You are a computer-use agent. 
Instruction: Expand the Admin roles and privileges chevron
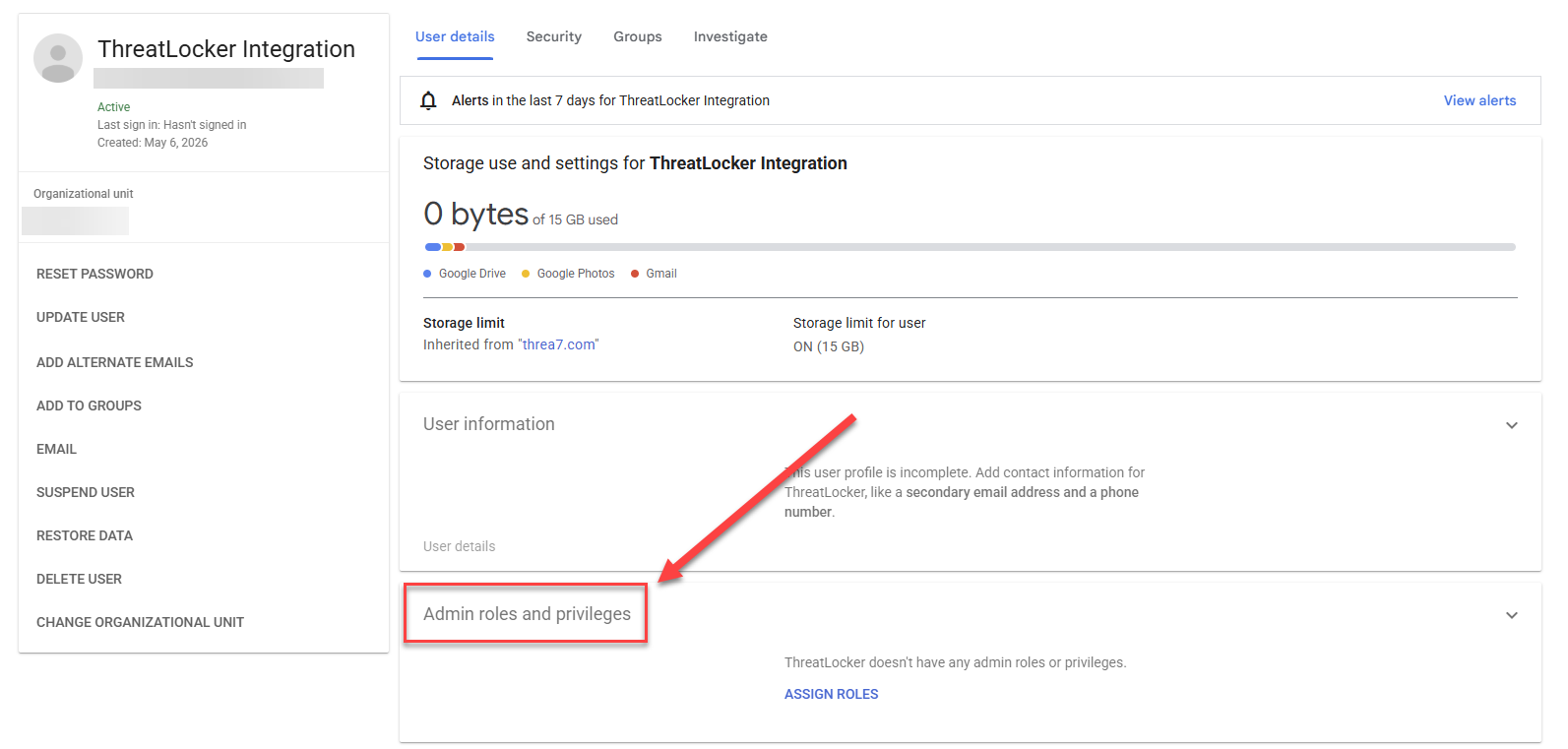click(1512, 615)
